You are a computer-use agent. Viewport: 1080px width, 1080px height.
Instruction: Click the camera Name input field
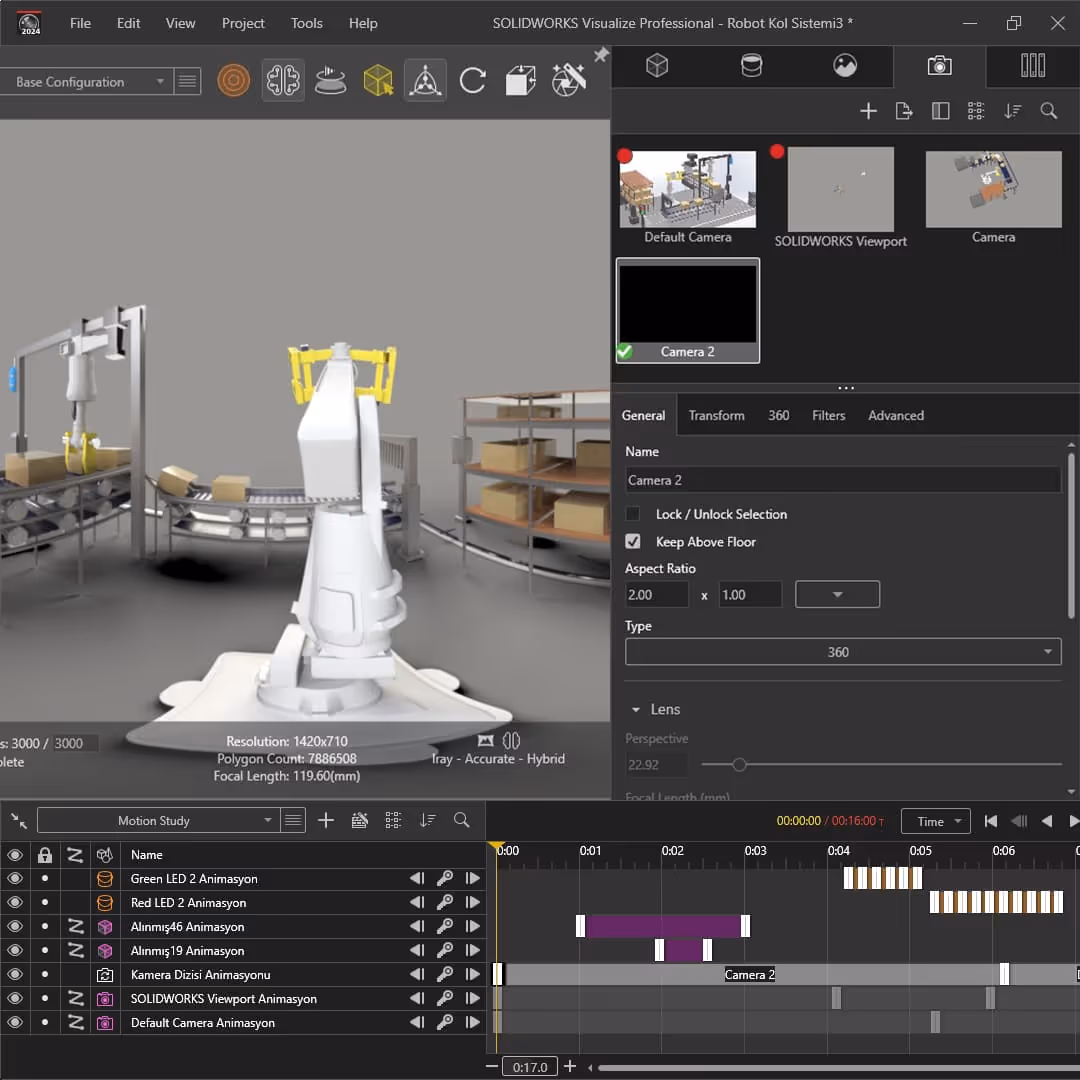click(x=842, y=480)
